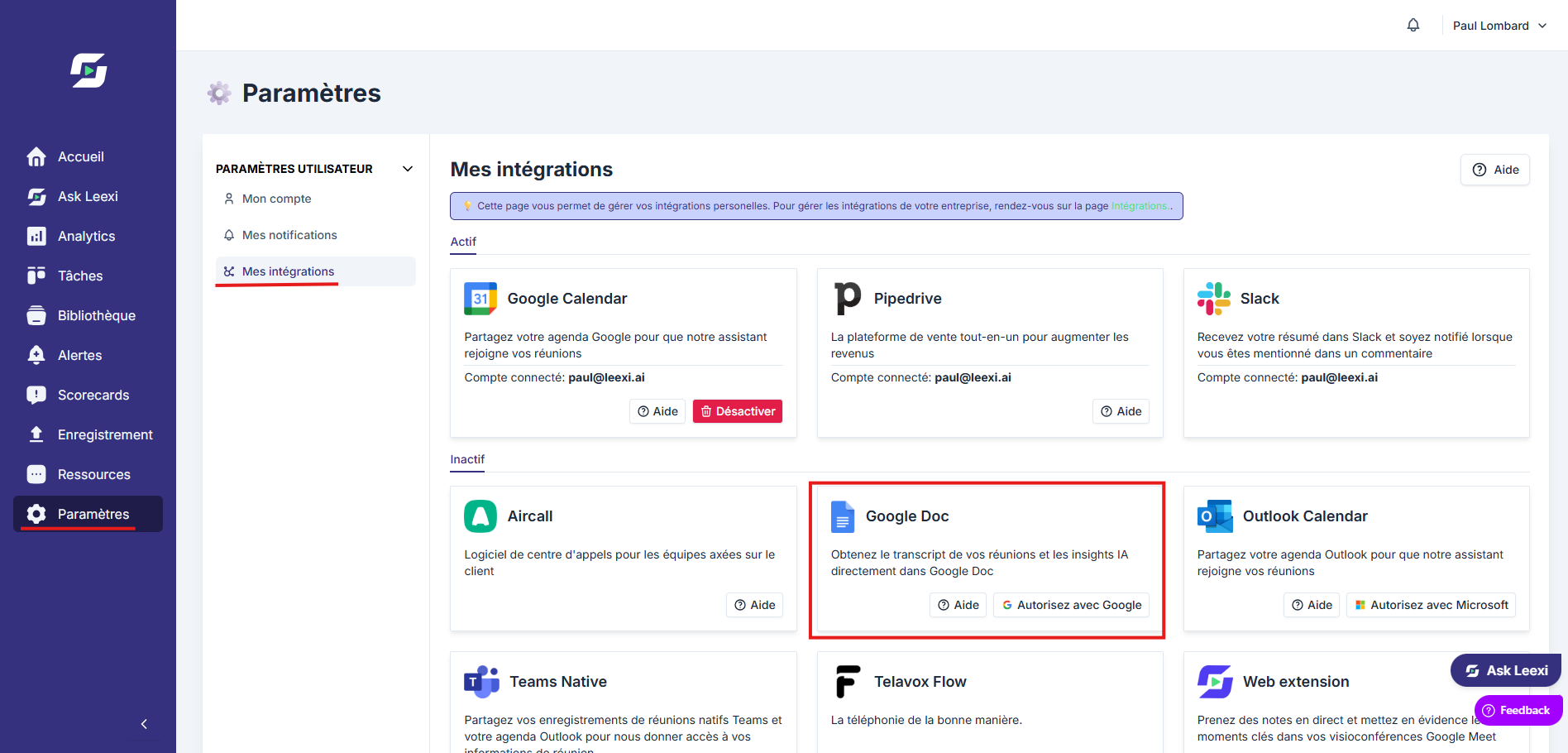
Task: Click the Teams Native logo icon
Action: (481, 682)
